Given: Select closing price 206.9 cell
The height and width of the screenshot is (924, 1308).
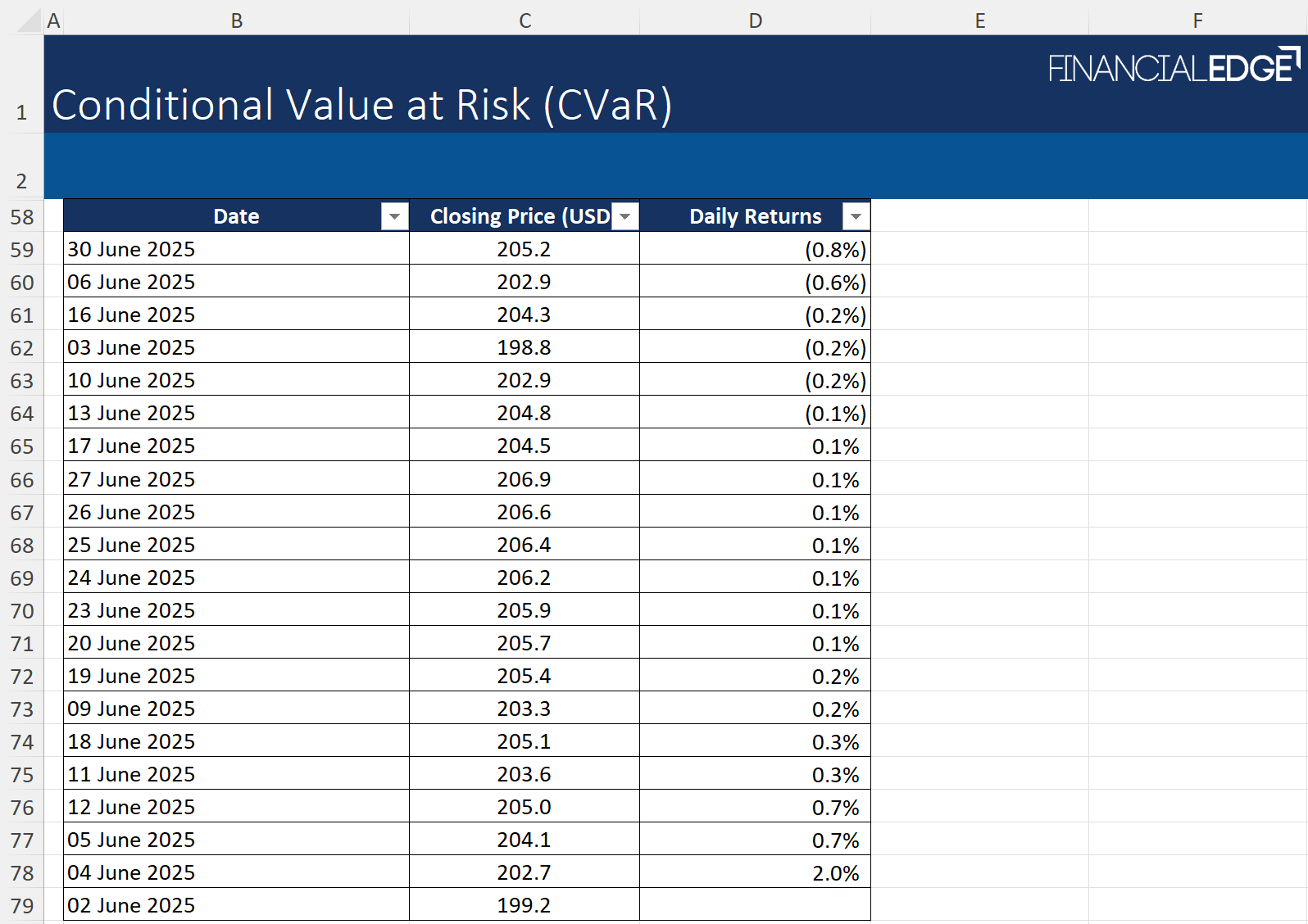Looking at the screenshot, I should pos(525,479).
